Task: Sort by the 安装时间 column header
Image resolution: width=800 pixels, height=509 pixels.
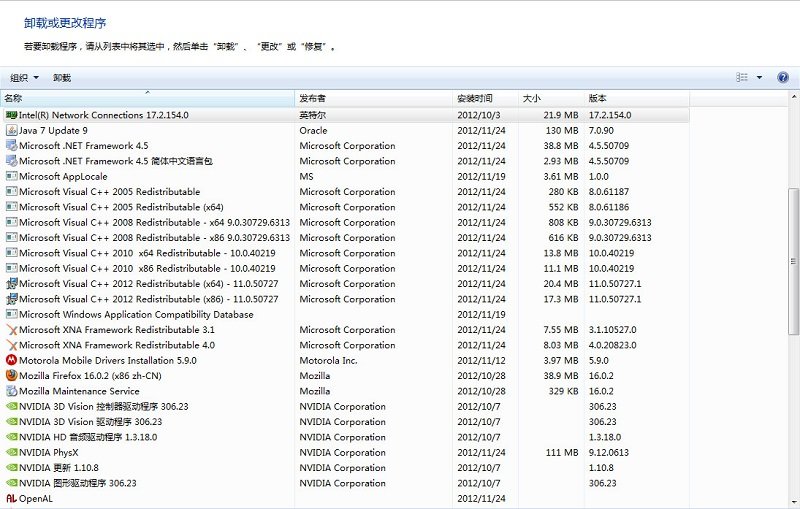Action: click(x=485, y=98)
